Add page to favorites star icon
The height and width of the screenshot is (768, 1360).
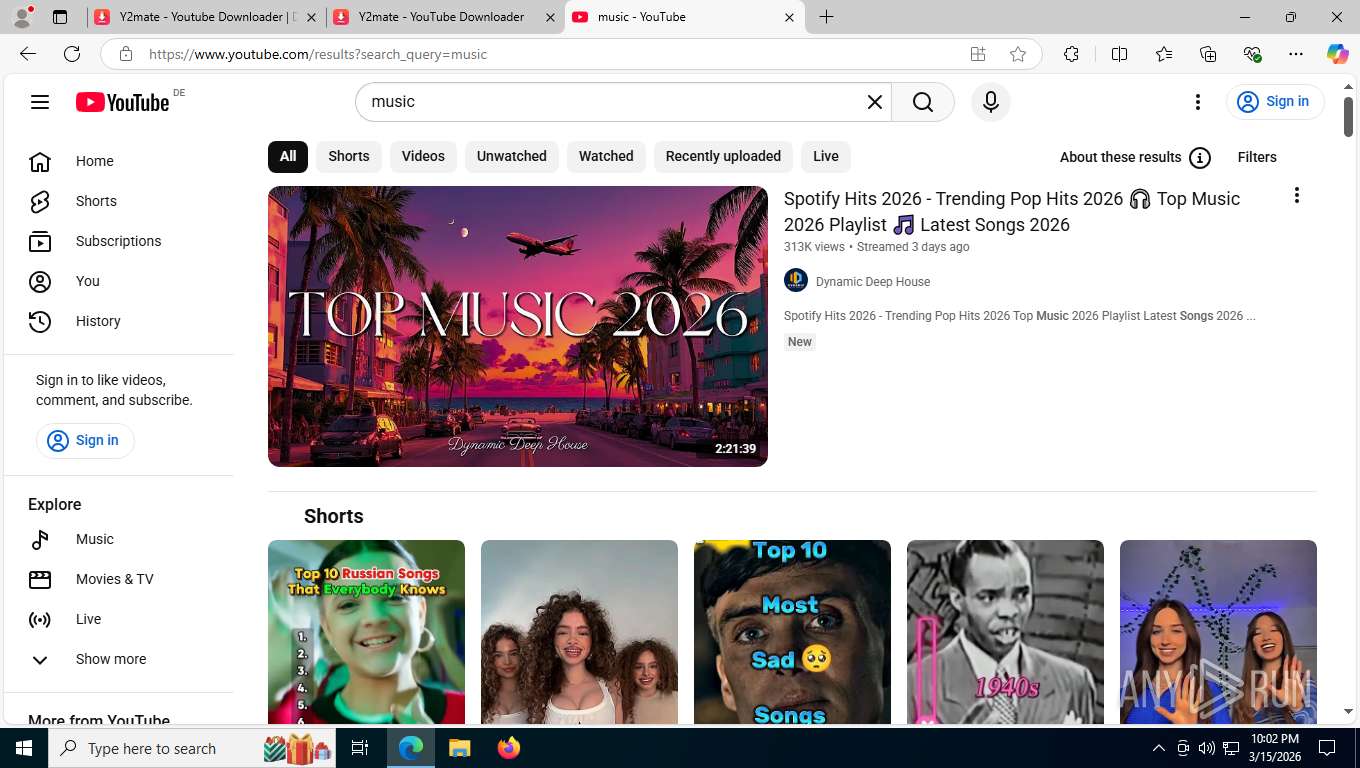tap(1018, 54)
